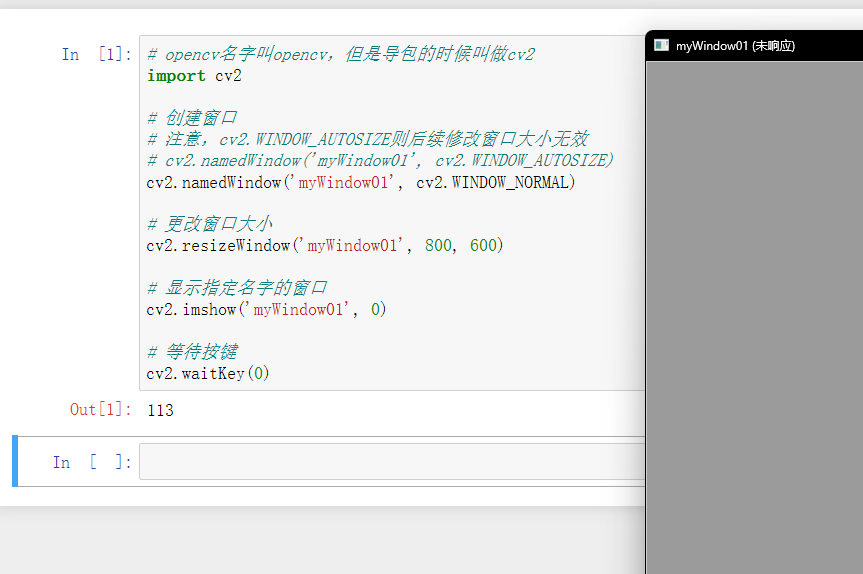Click the '# 显示指定名字的窗口' comment line

click(237, 288)
